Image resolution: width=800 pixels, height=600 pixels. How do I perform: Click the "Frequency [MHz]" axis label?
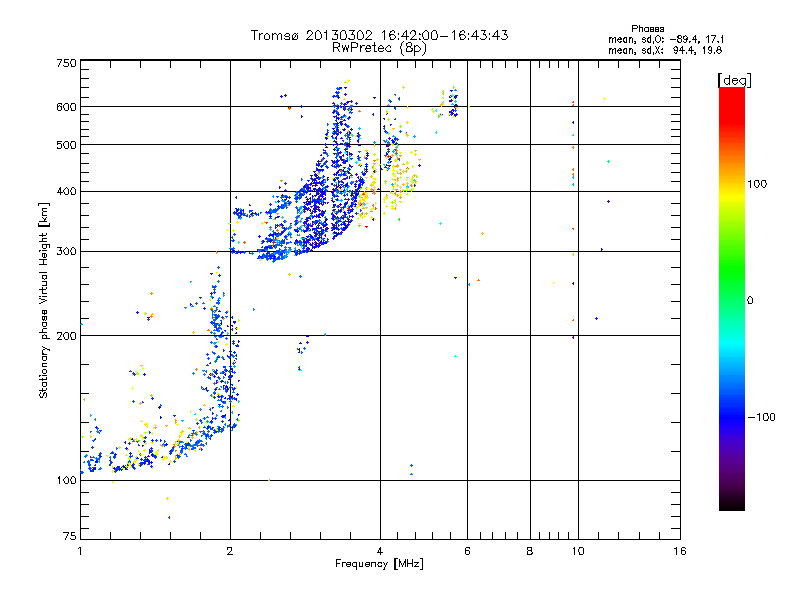coord(379,564)
